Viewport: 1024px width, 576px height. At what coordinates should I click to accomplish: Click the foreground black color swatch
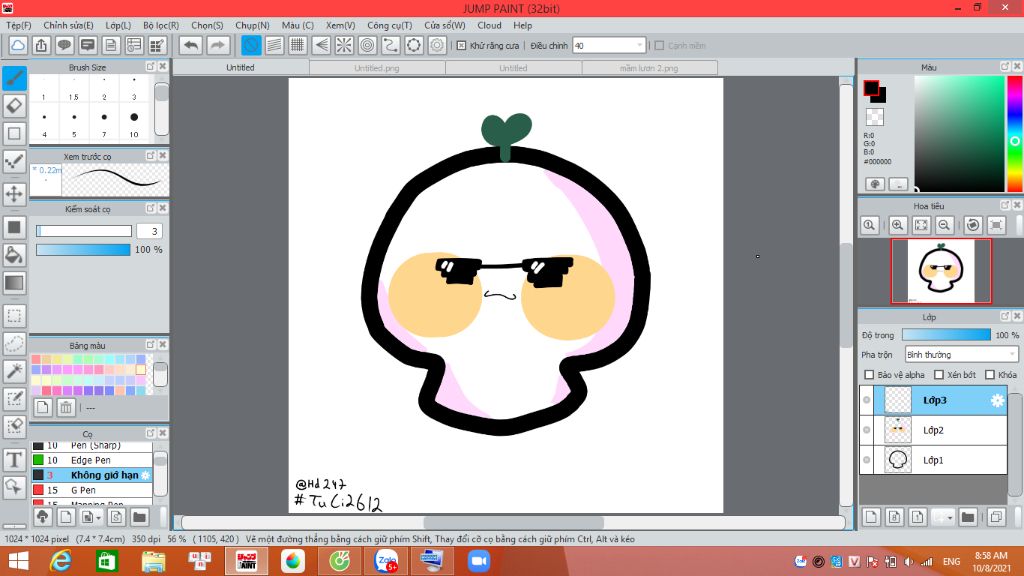(871, 88)
